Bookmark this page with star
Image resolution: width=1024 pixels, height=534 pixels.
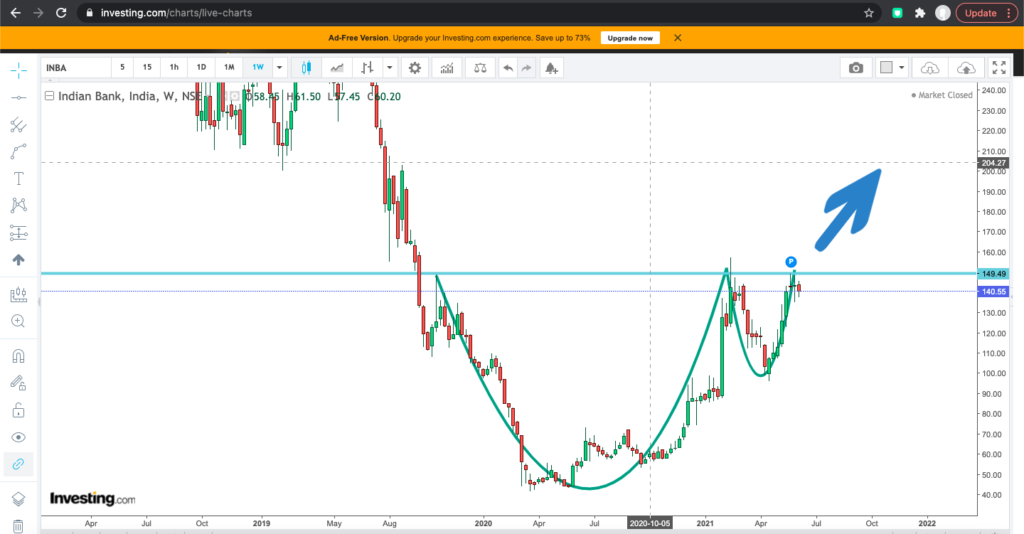(x=869, y=12)
